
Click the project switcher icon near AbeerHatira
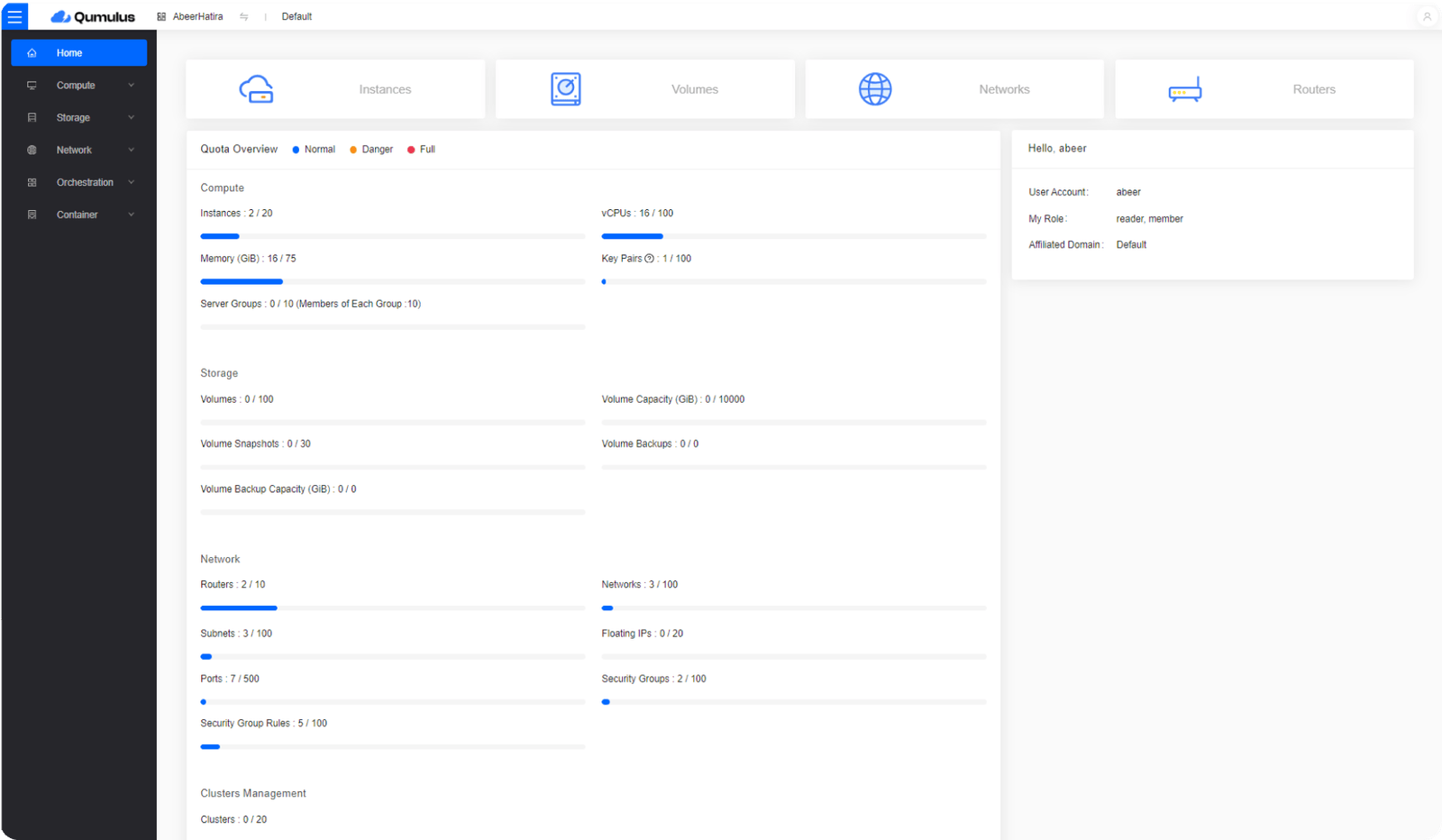(x=243, y=15)
